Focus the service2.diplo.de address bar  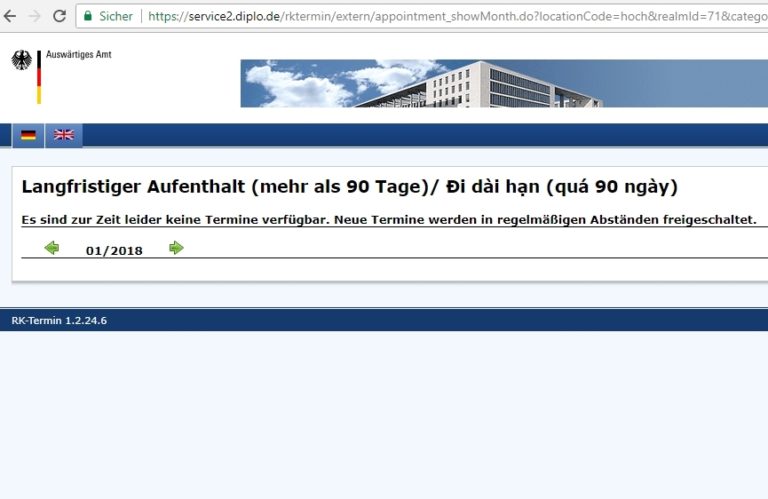[450, 16]
